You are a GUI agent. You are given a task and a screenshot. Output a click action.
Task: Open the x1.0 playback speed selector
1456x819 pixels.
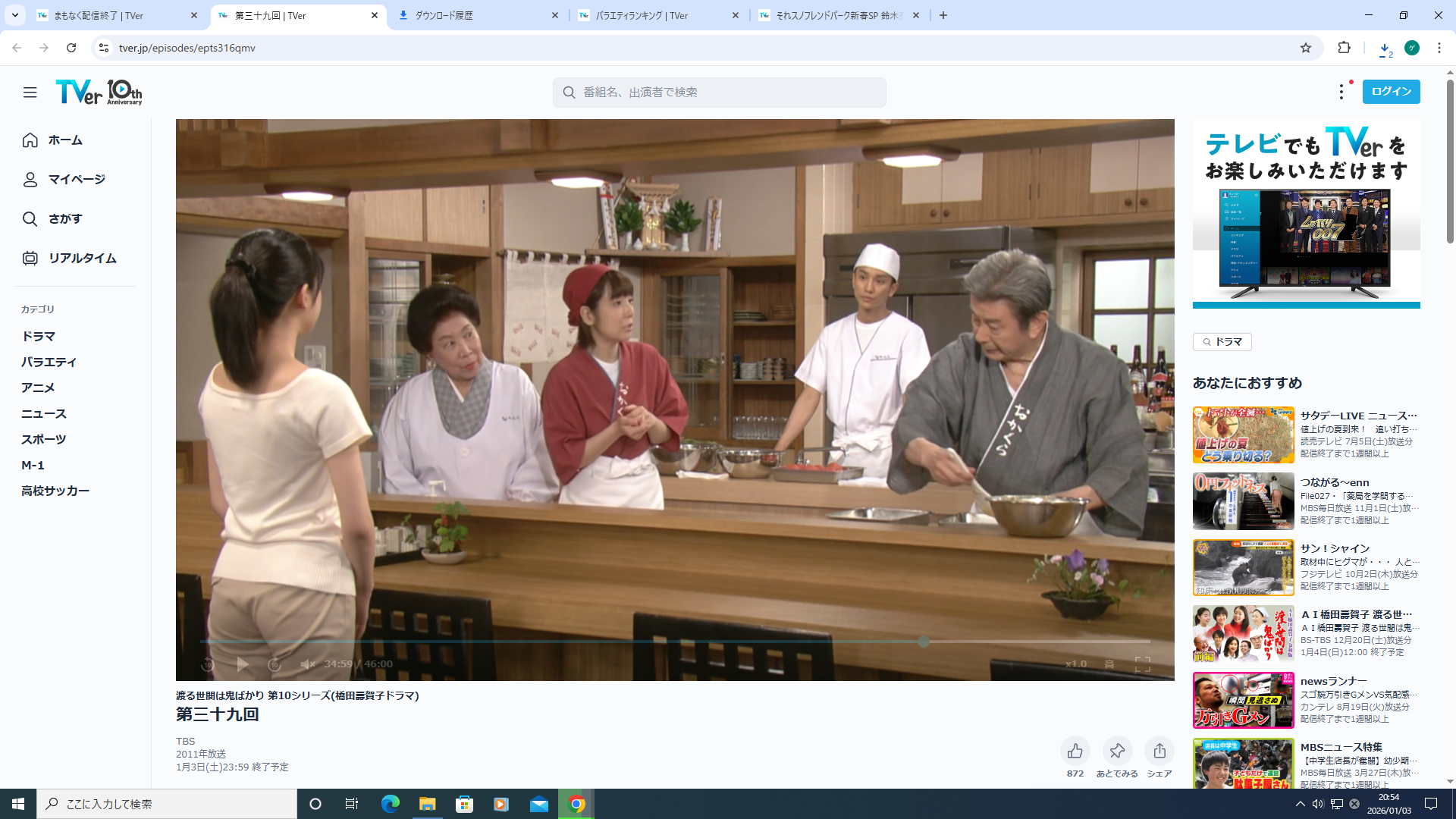(x=1075, y=664)
